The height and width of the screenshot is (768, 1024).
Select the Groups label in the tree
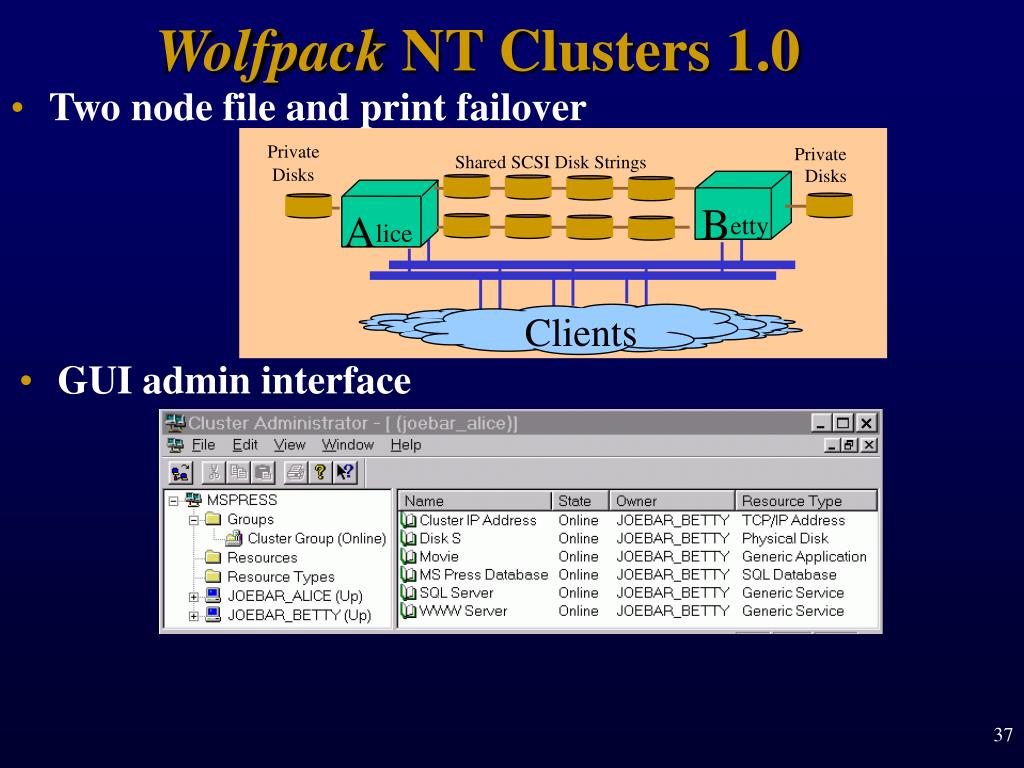point(250,519)
